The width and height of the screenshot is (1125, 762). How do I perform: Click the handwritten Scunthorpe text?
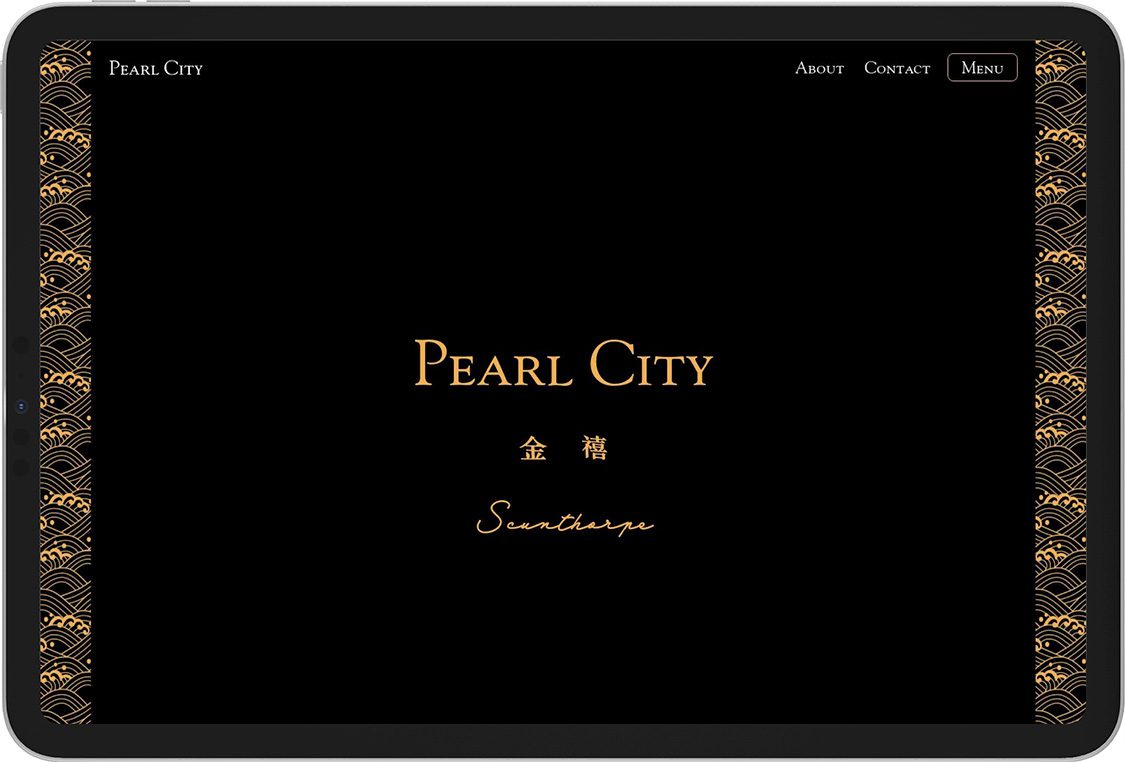565,519
